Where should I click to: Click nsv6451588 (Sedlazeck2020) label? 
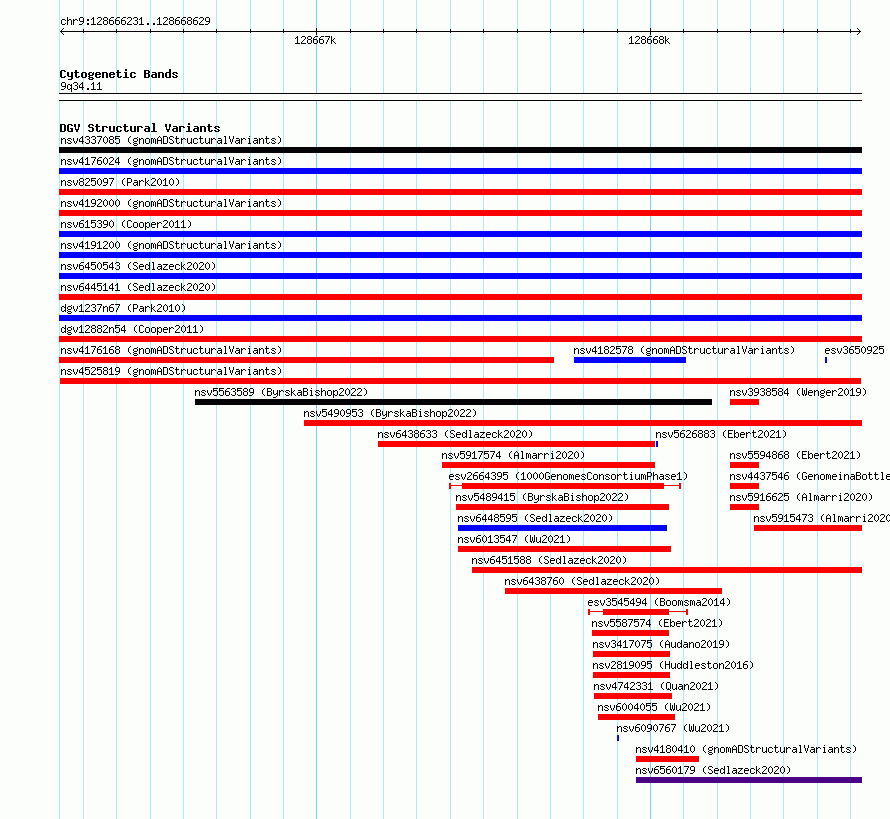click(549, 560)
